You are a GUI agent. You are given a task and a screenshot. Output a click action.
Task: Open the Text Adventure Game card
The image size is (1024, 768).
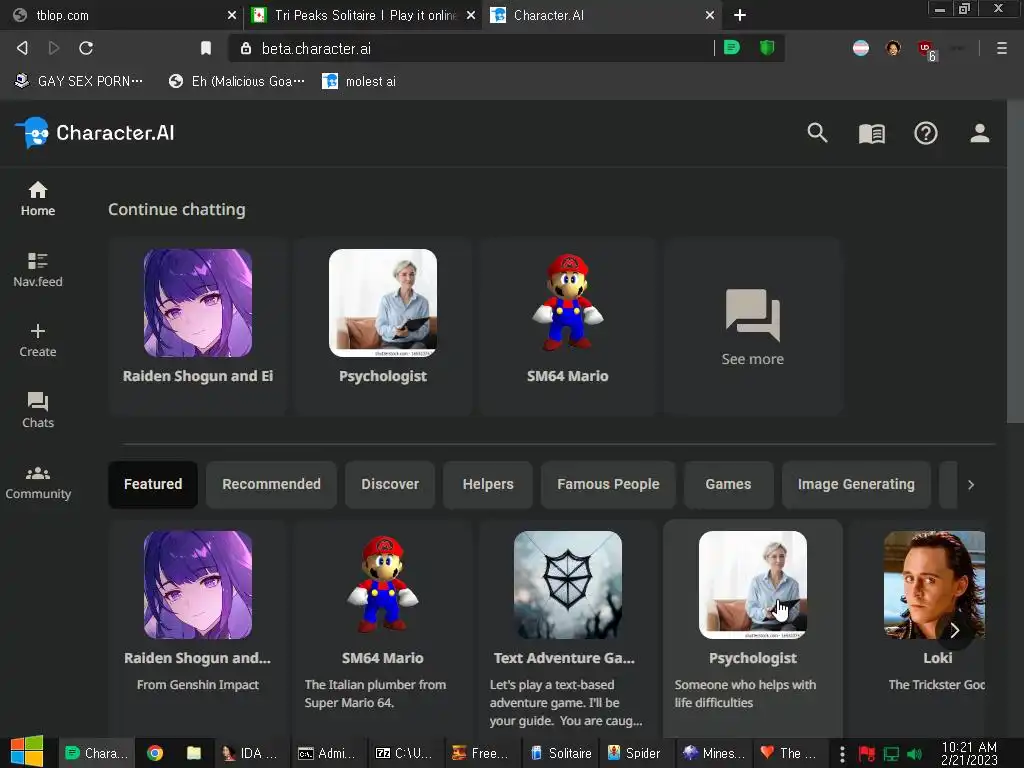(568, 627)
